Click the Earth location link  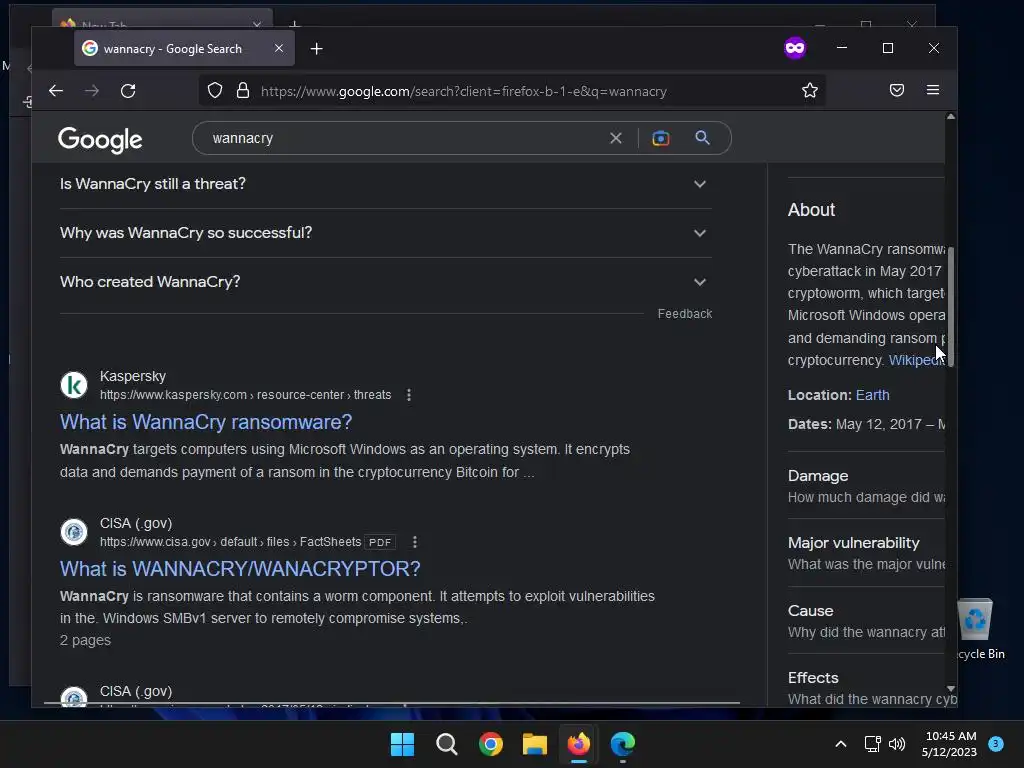(x=872, y=395)
